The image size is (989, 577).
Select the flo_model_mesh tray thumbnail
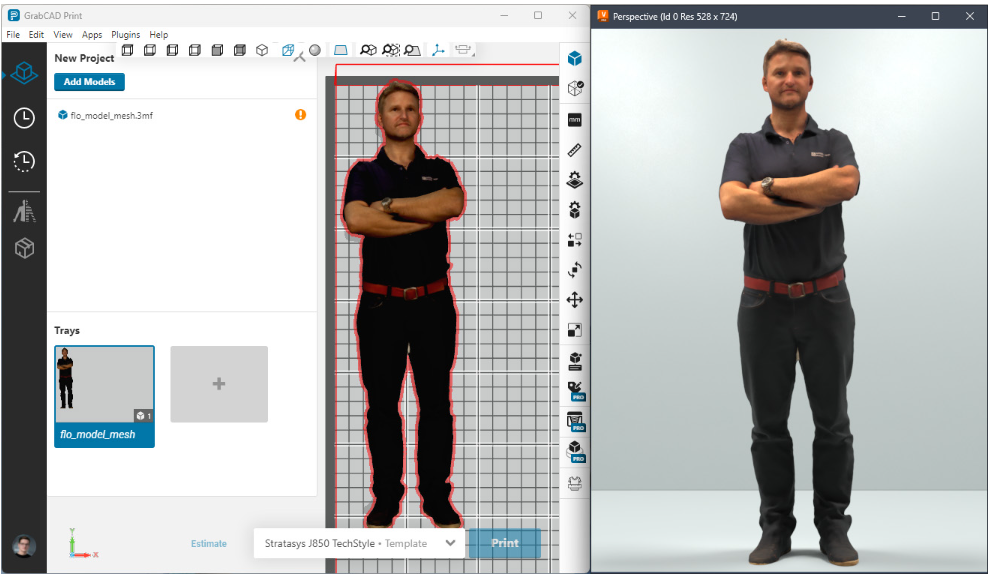(104, 397)
